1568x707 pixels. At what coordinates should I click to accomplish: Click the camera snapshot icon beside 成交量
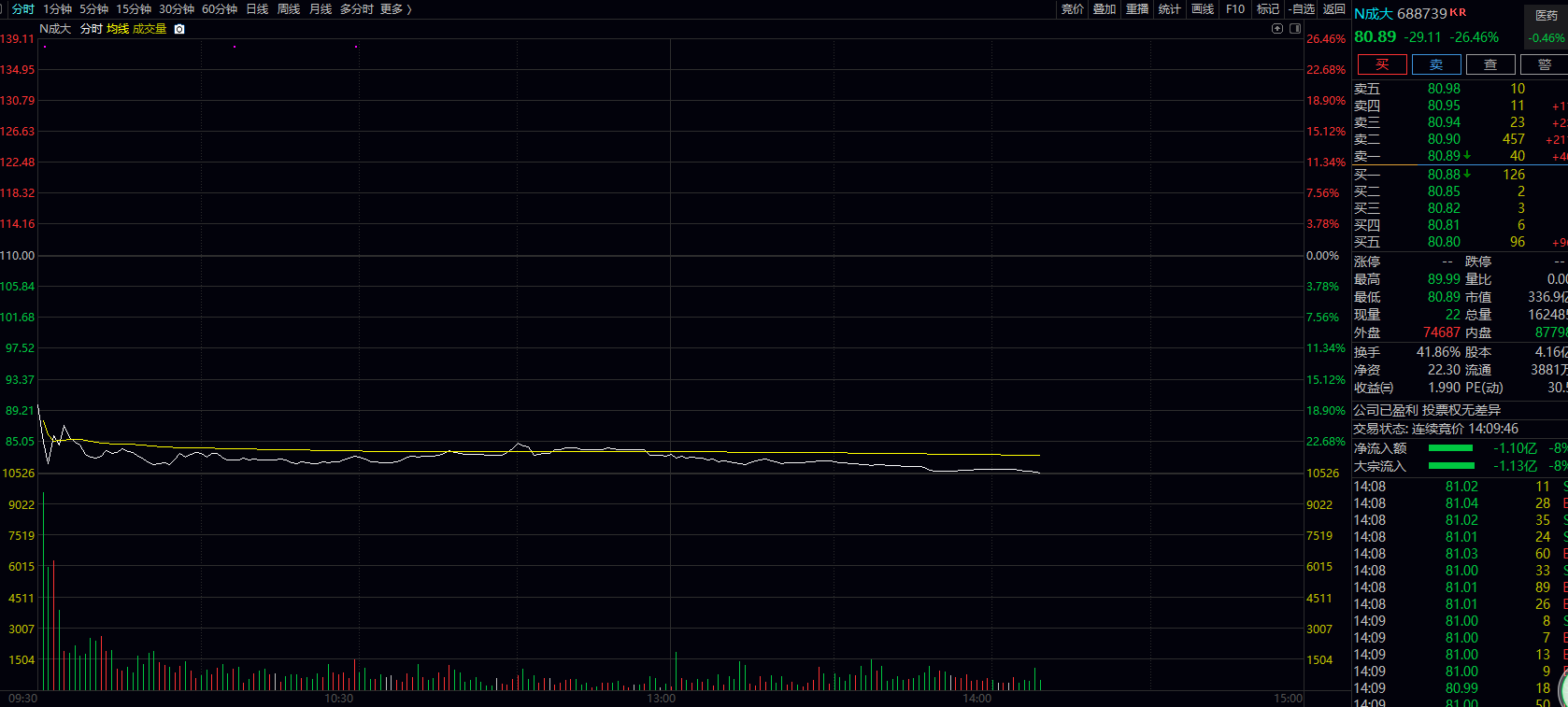coord(179,29)
